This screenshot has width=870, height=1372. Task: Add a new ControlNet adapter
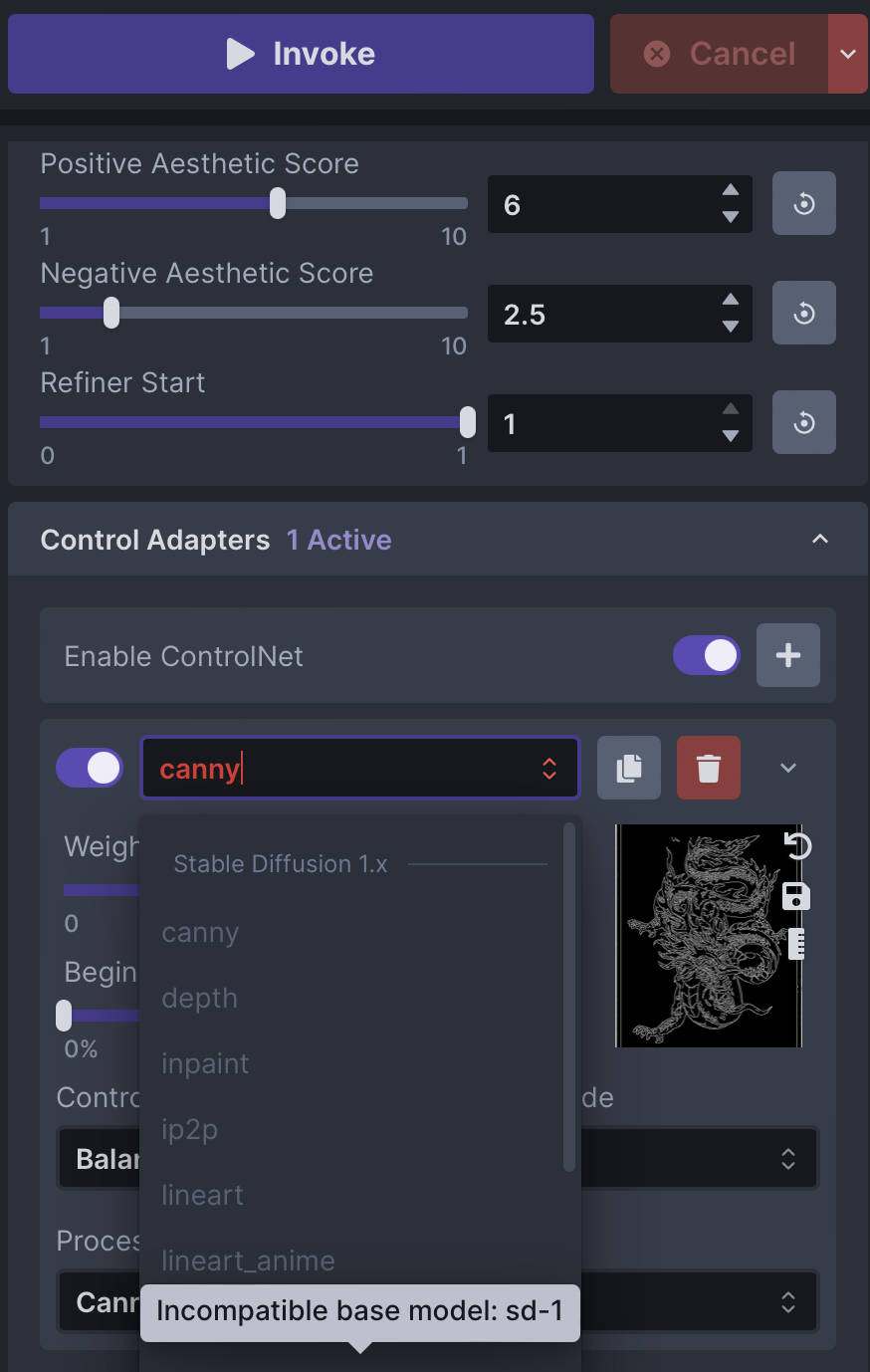tap(787, 655)
